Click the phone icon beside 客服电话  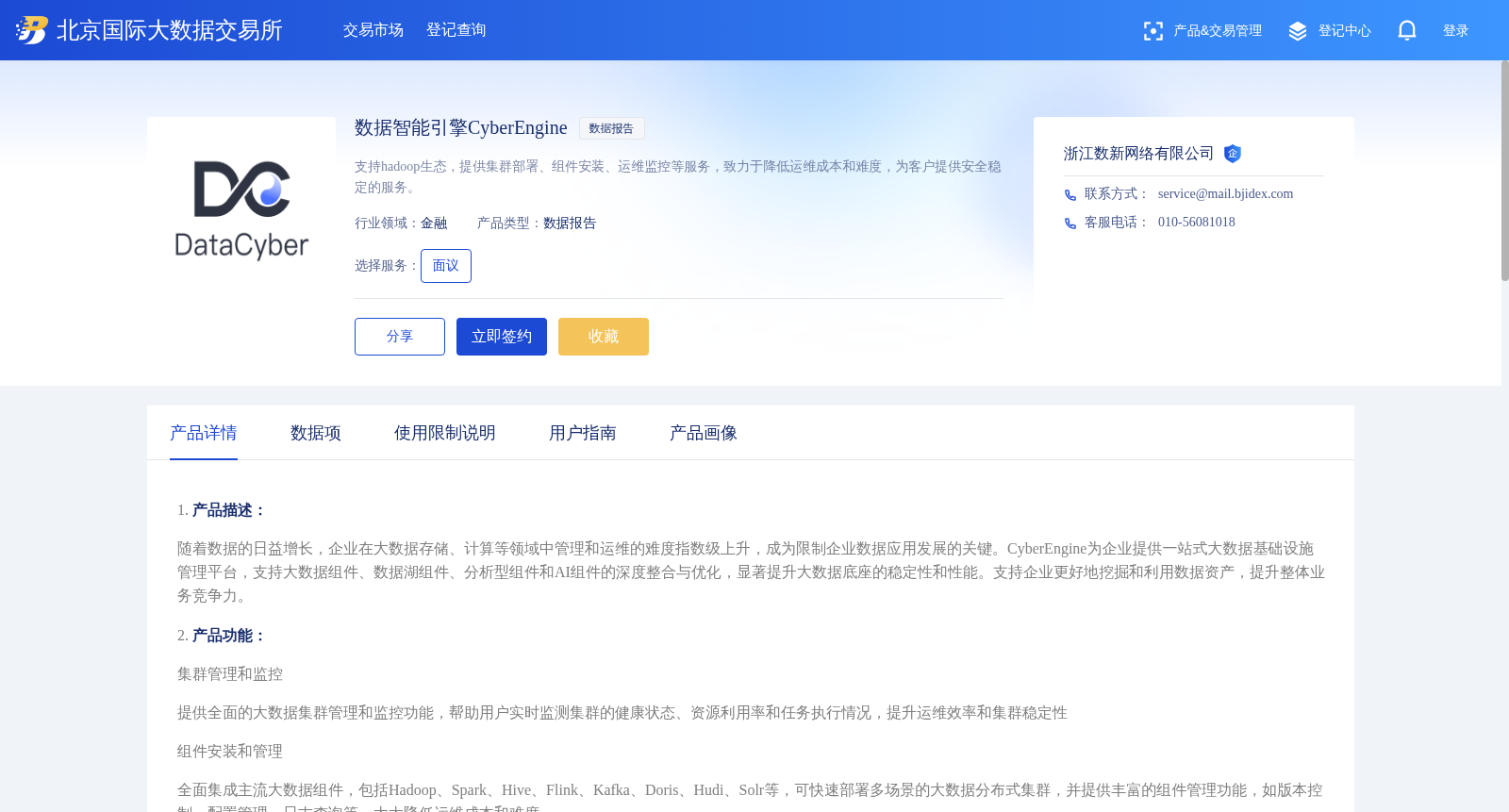pyautogui.click(x=1070, y=224)
